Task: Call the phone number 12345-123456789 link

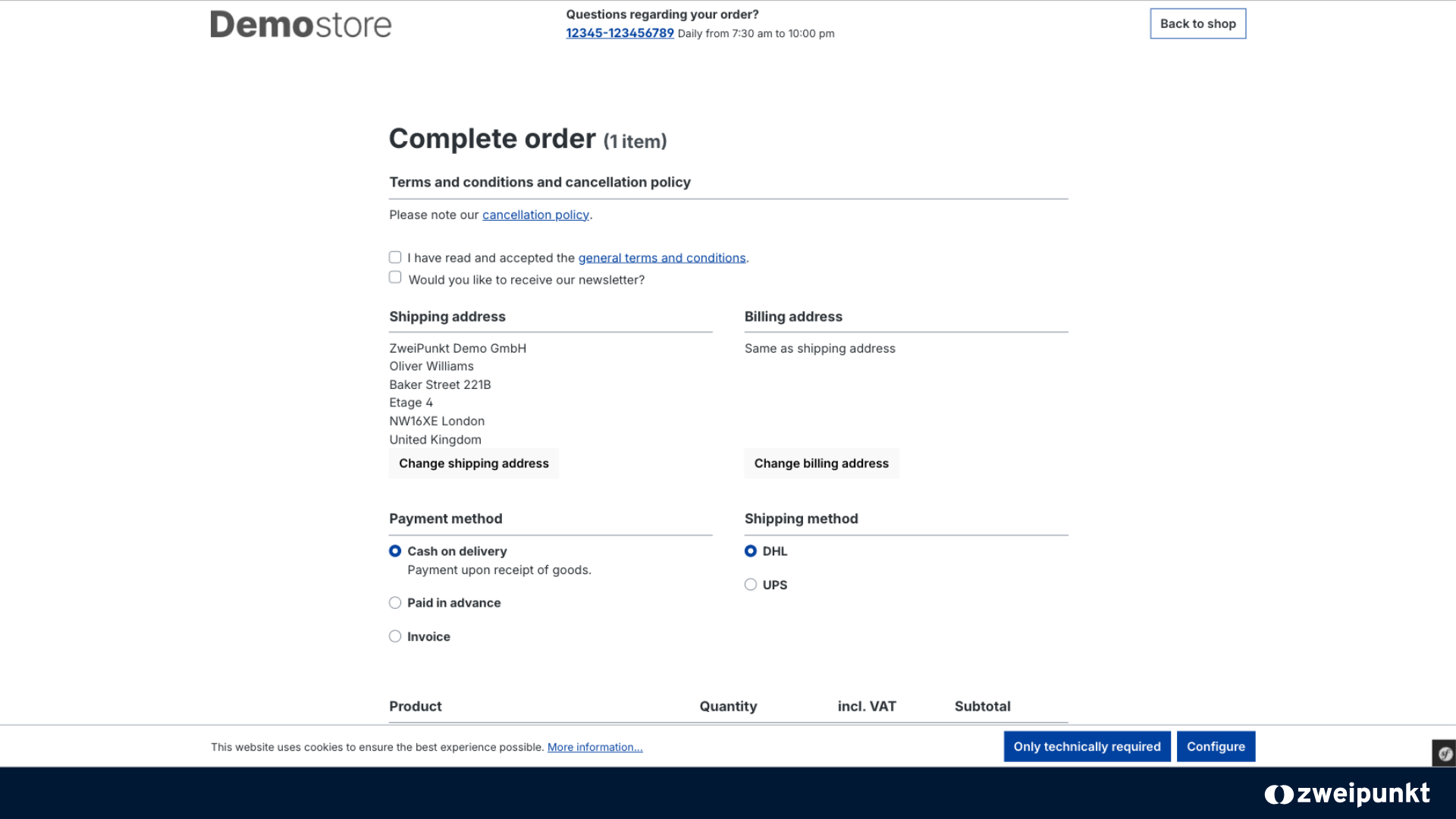Action: tap(620, 33)
